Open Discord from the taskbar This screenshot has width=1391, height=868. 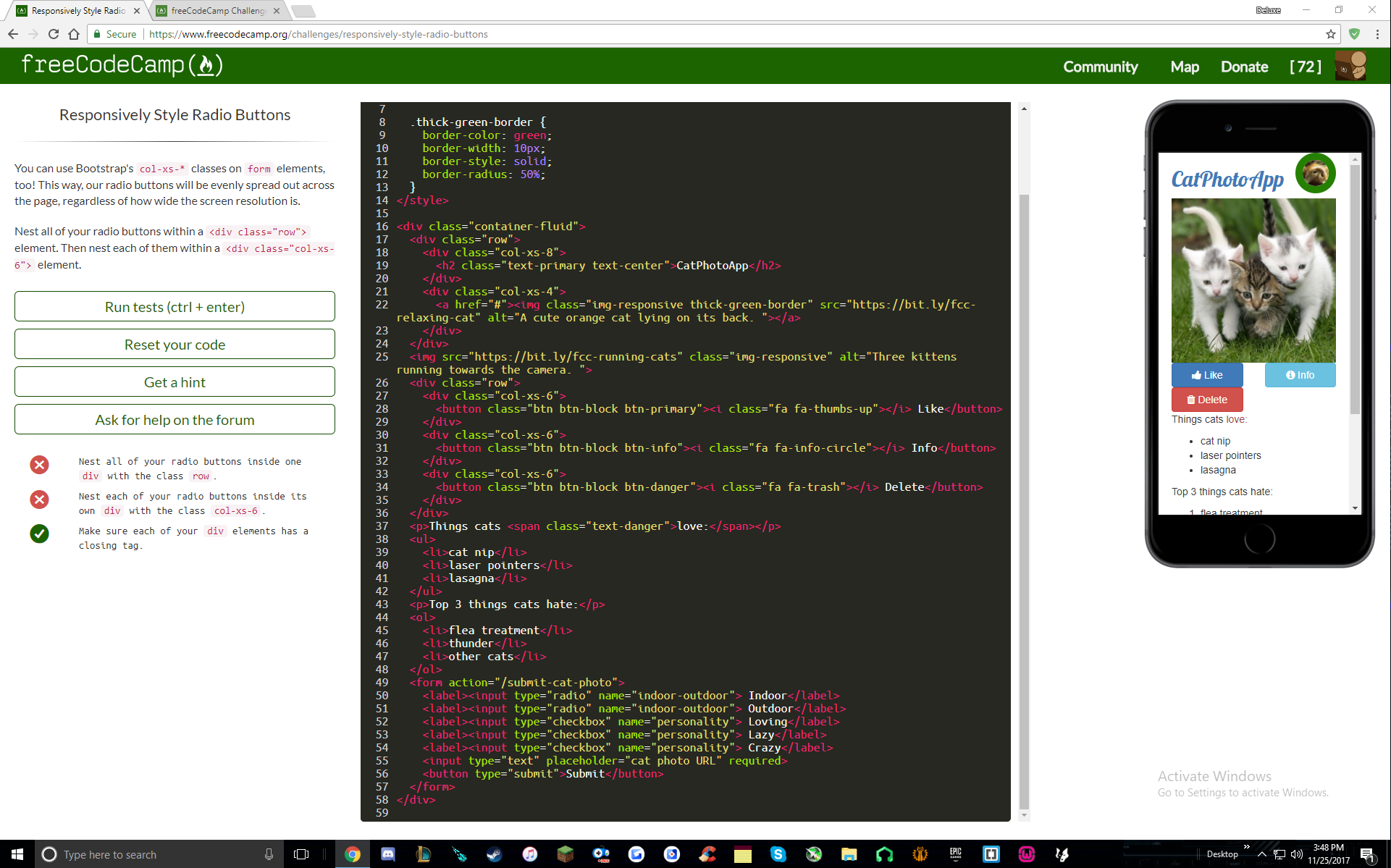[388, 854]
